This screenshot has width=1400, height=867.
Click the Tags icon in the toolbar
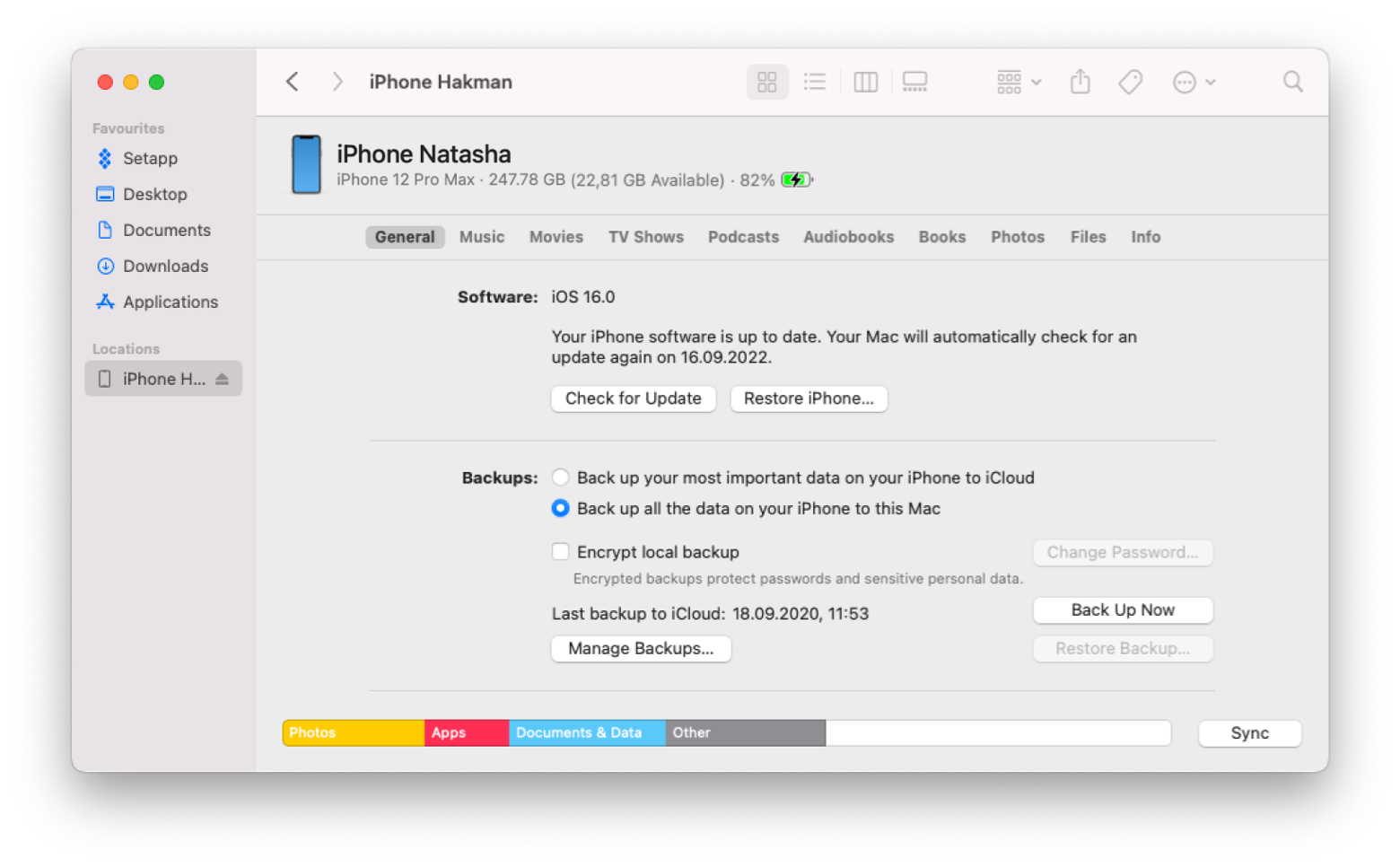click(x=1130, y=82)
